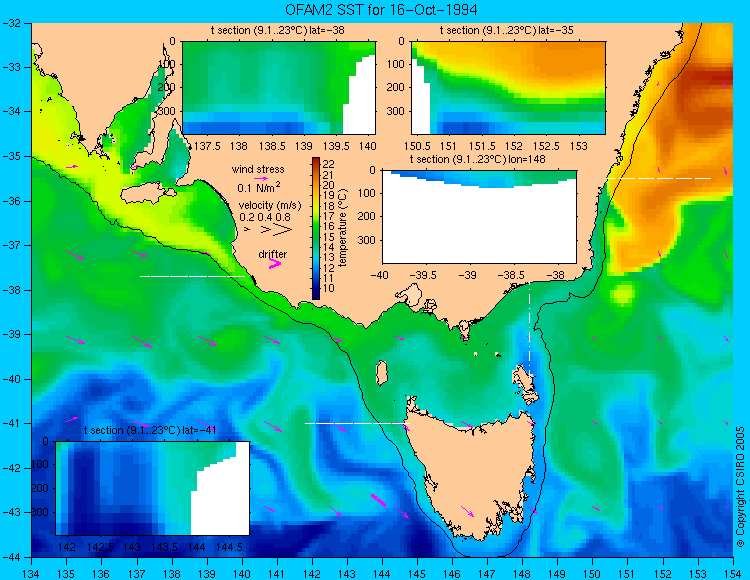Click the '152.5' tick on the lat=-35 inset
The image size is (750, 580).
coord(547,146)
